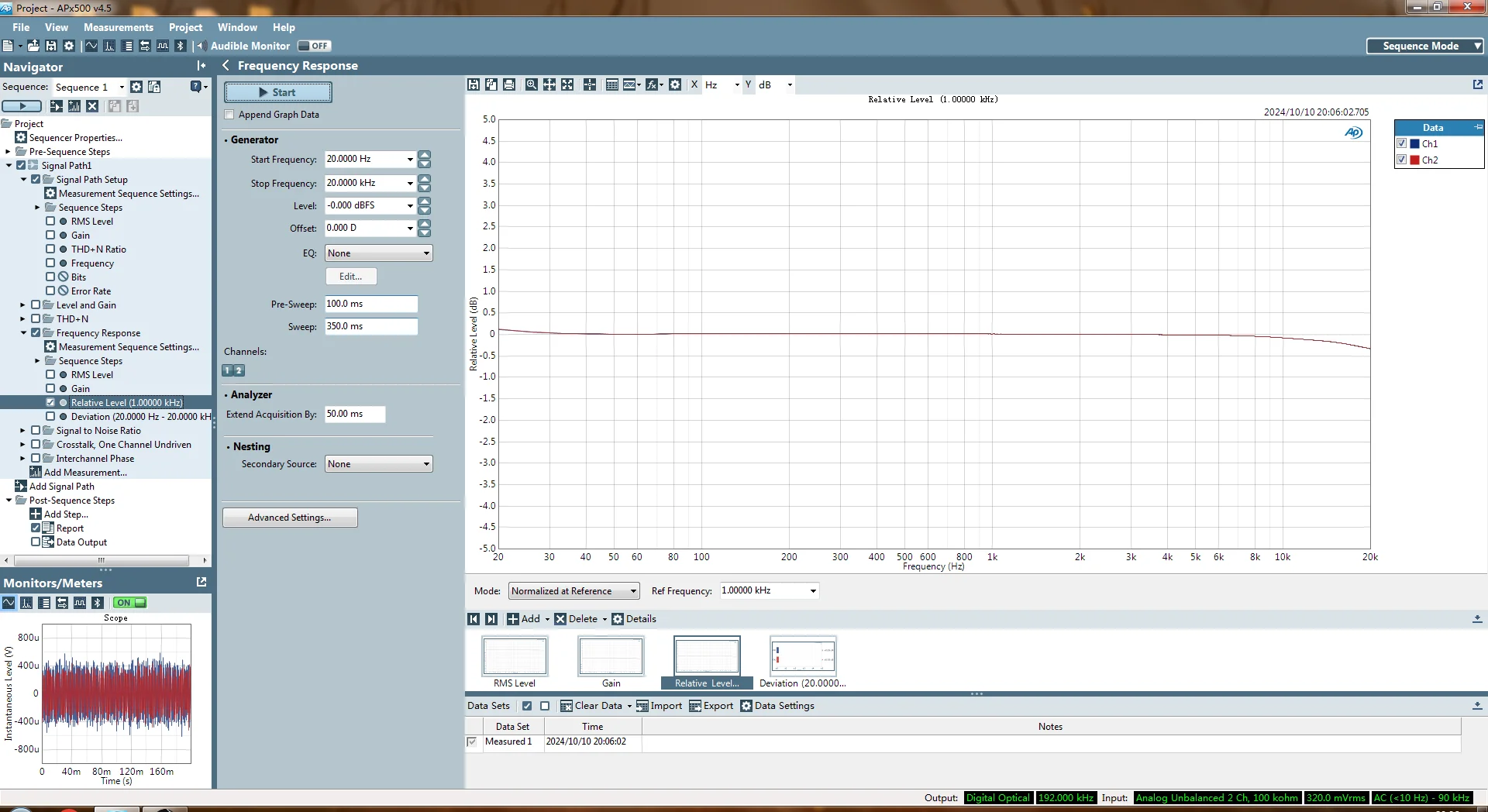Click the Start measurement button
This screenshot has height=812, width=1488.
[x=278, y=92]
